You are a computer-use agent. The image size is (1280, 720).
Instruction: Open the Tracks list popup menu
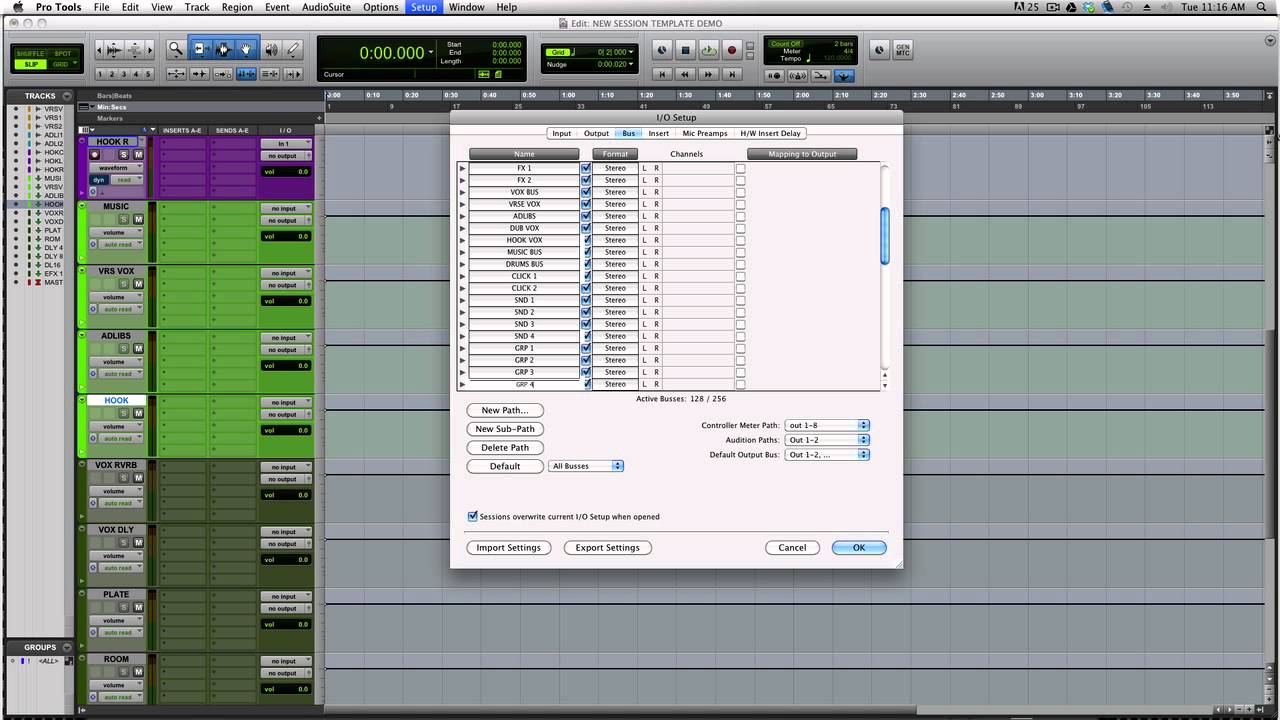pos(66,96)
